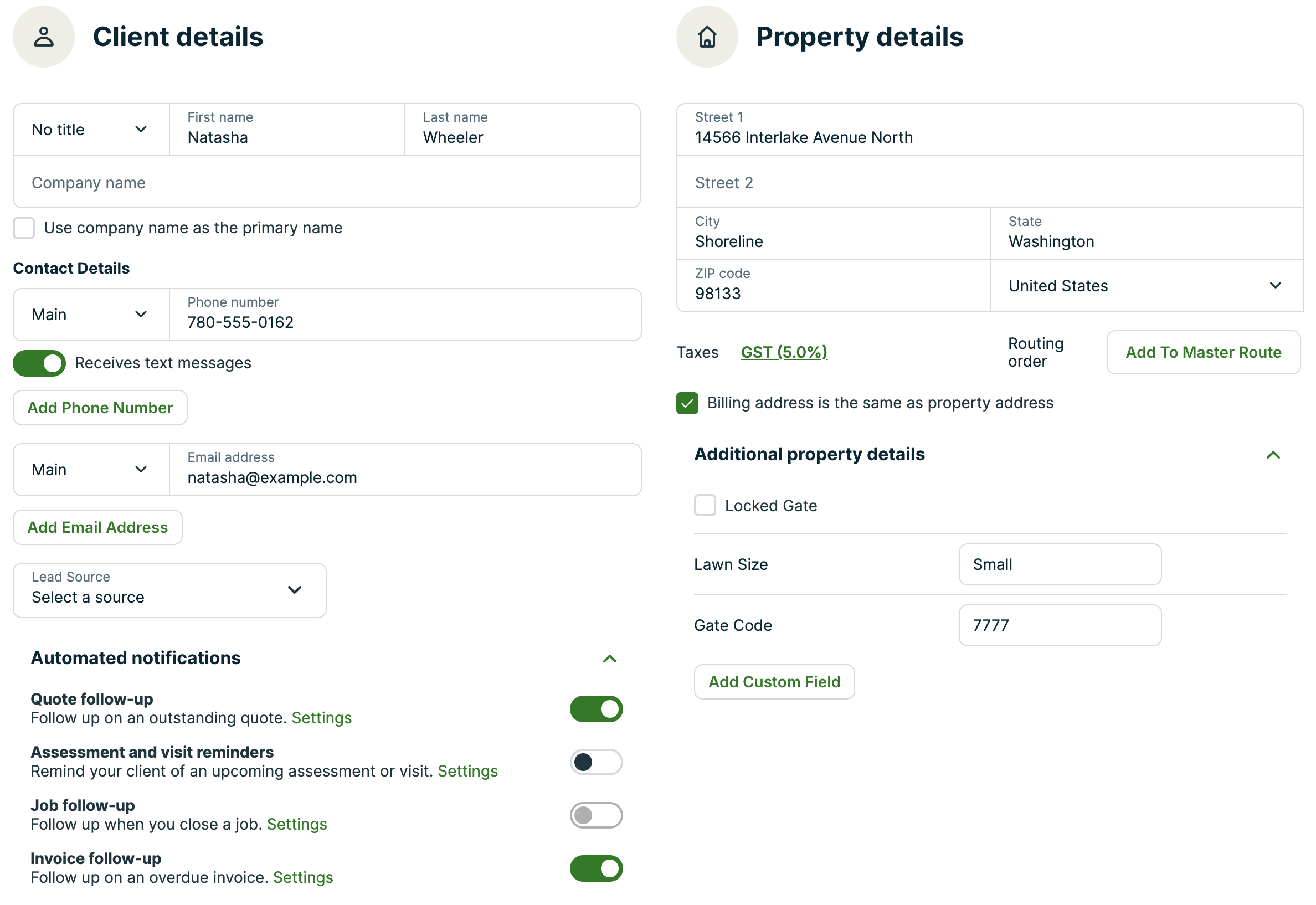Click the Add Custom Field button
The height and width of the screenshot is (905, 1316).
click(x=773, y=682)
